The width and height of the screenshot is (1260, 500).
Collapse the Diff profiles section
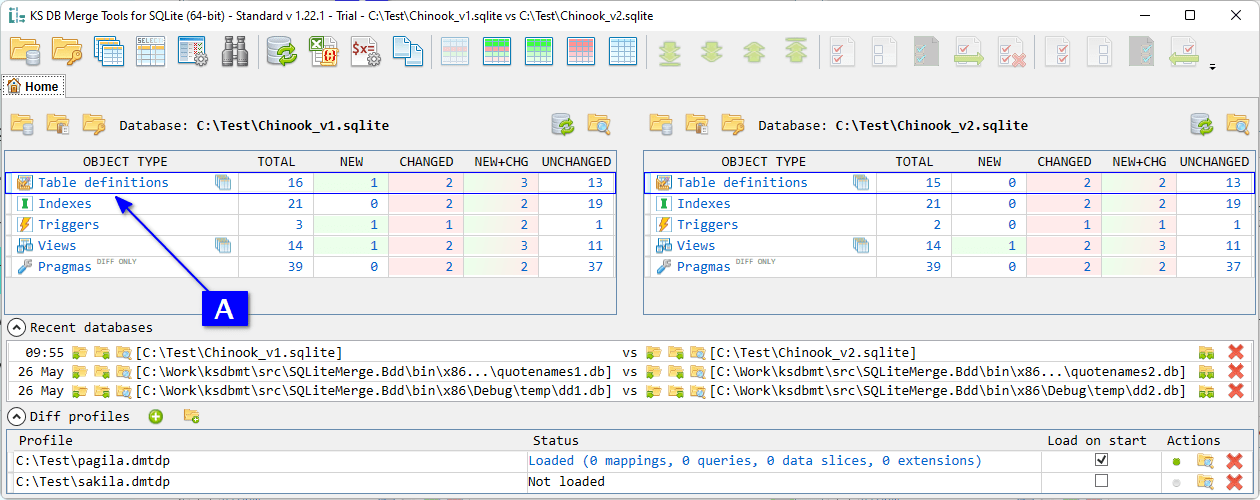pyautogui.click(x=17, y=416)
